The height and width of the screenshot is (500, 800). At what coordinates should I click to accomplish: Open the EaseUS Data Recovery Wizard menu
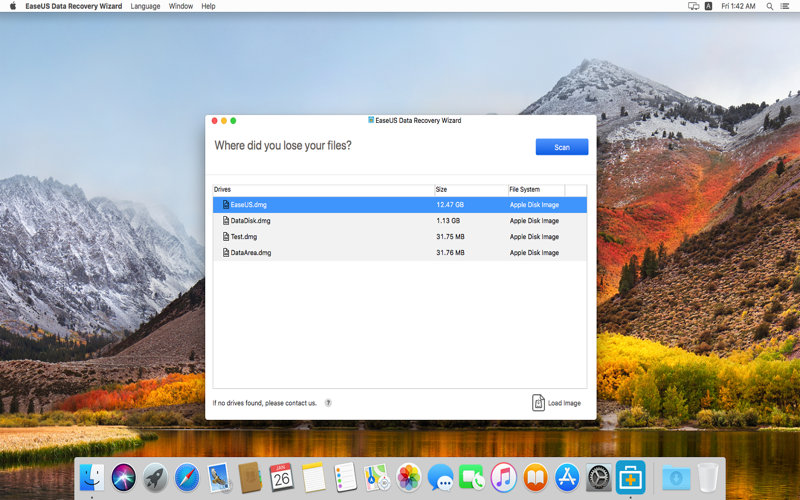coord(74,6)
